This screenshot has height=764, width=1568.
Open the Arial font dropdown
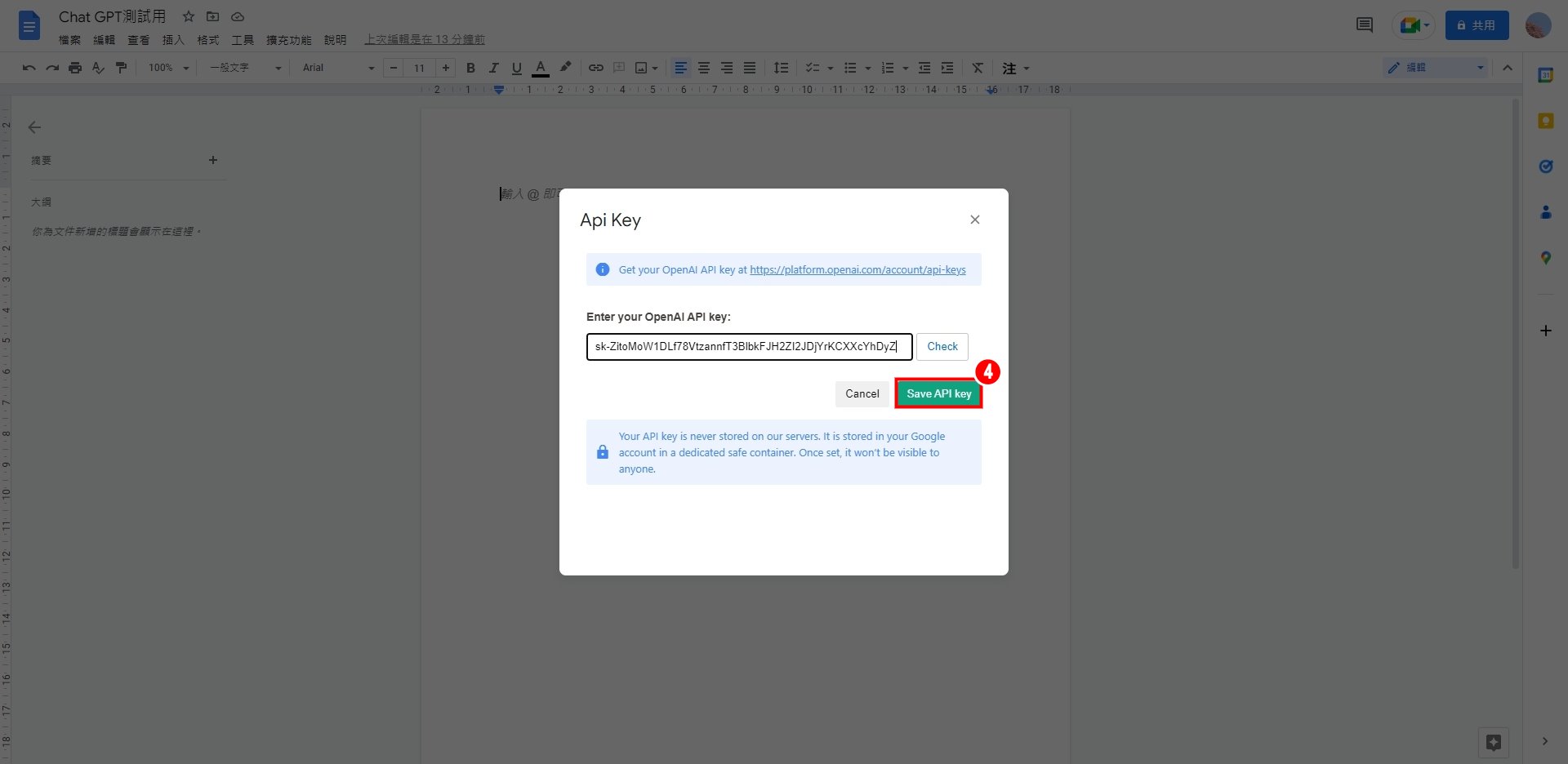pos(338,68)
